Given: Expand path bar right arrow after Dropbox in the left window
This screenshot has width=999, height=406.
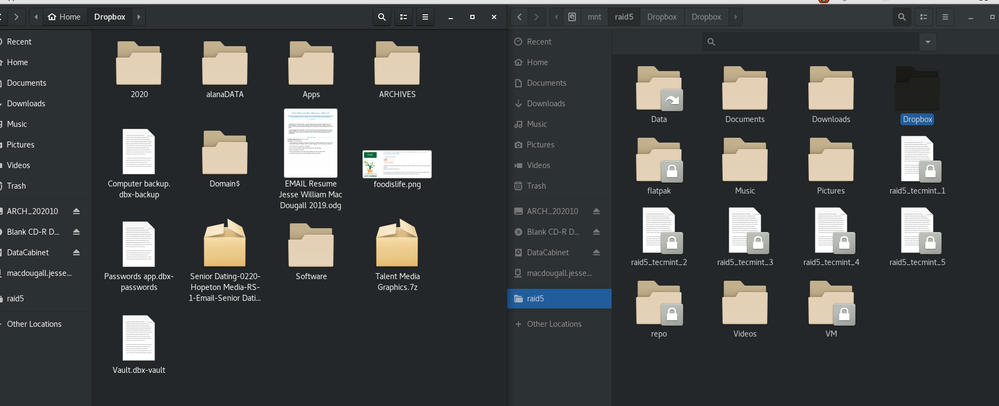Looking at the screenshot, I should point(138,17).
